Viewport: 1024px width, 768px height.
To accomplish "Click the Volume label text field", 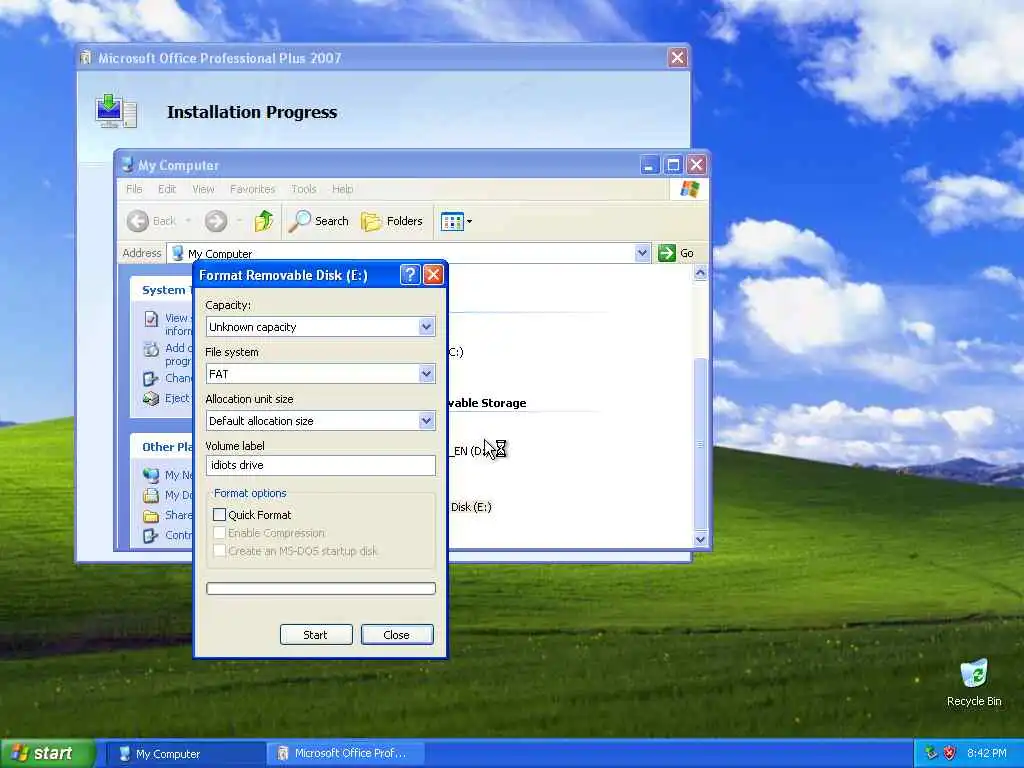I will [x=321, y=465].
